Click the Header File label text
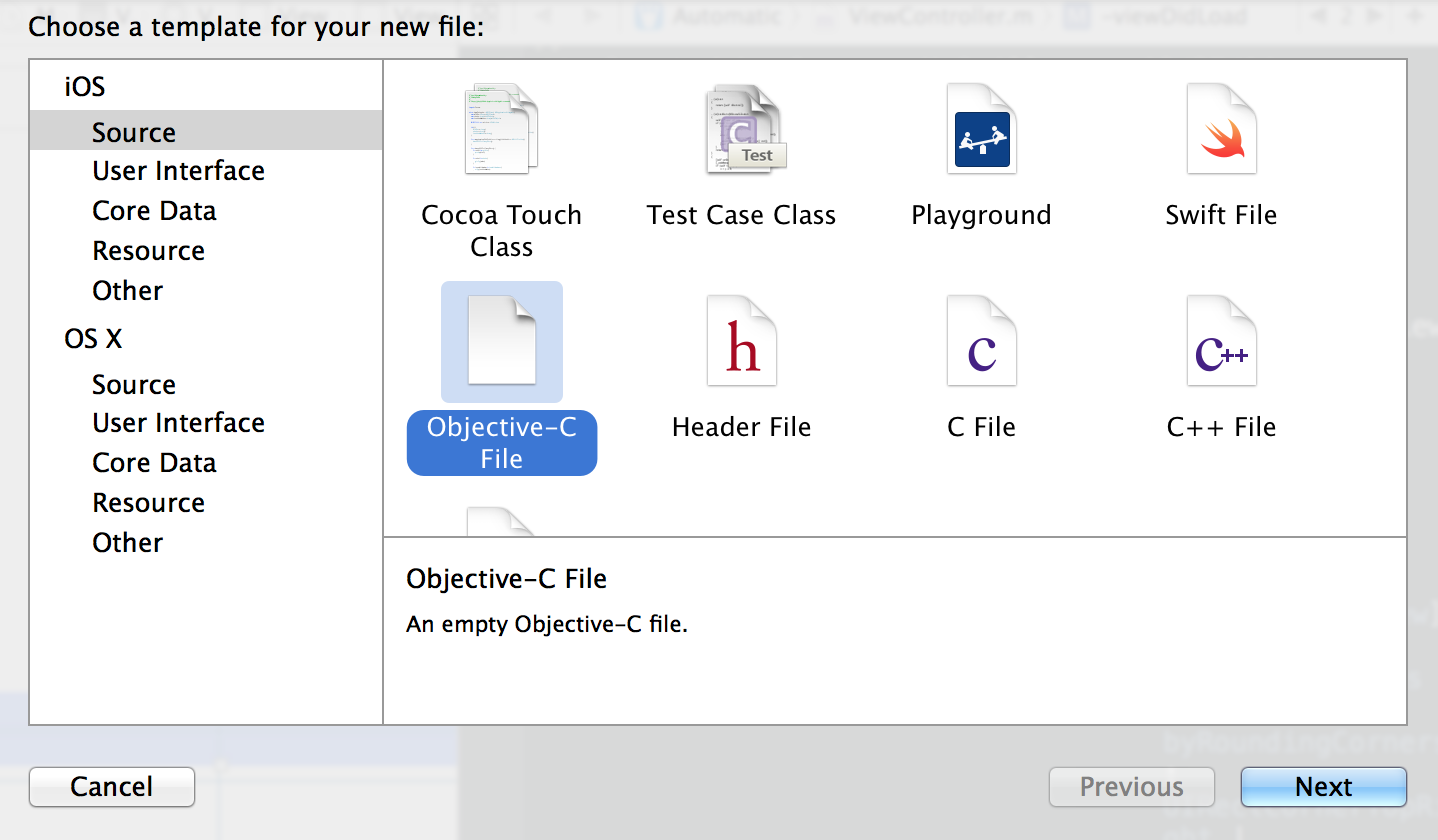Viewport: 1438px width, 840px height. point(742,427)
